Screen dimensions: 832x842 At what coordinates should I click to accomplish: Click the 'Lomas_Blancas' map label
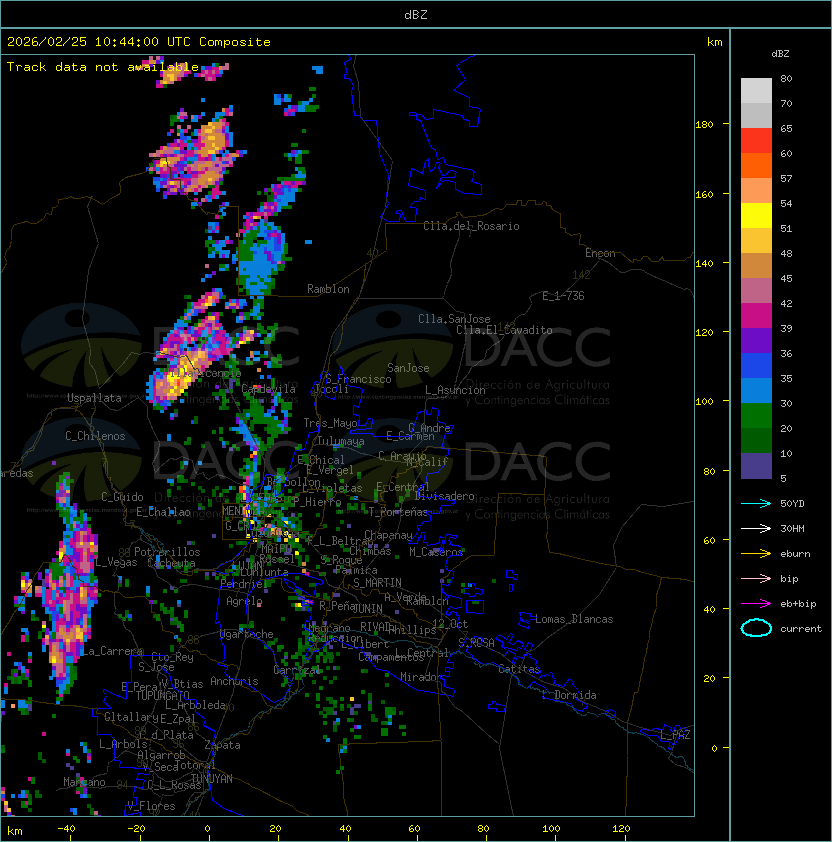point(574,619)
